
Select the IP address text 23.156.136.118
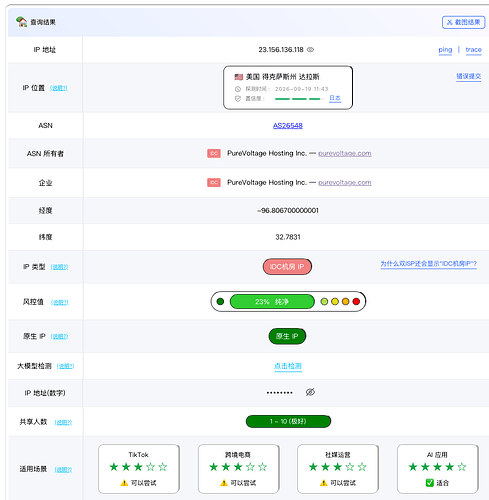[x=281, y=50]
